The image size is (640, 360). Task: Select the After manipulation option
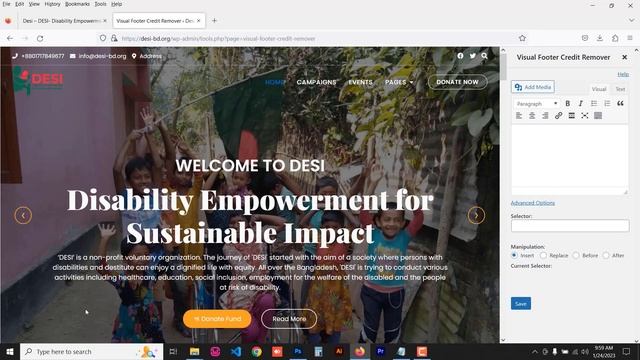point(606,255)
